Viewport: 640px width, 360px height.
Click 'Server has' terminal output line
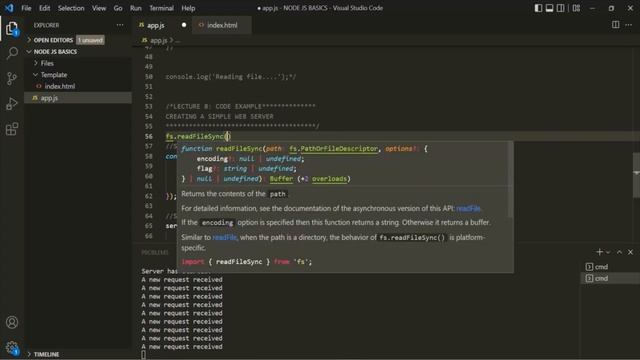tap(160, 271)
